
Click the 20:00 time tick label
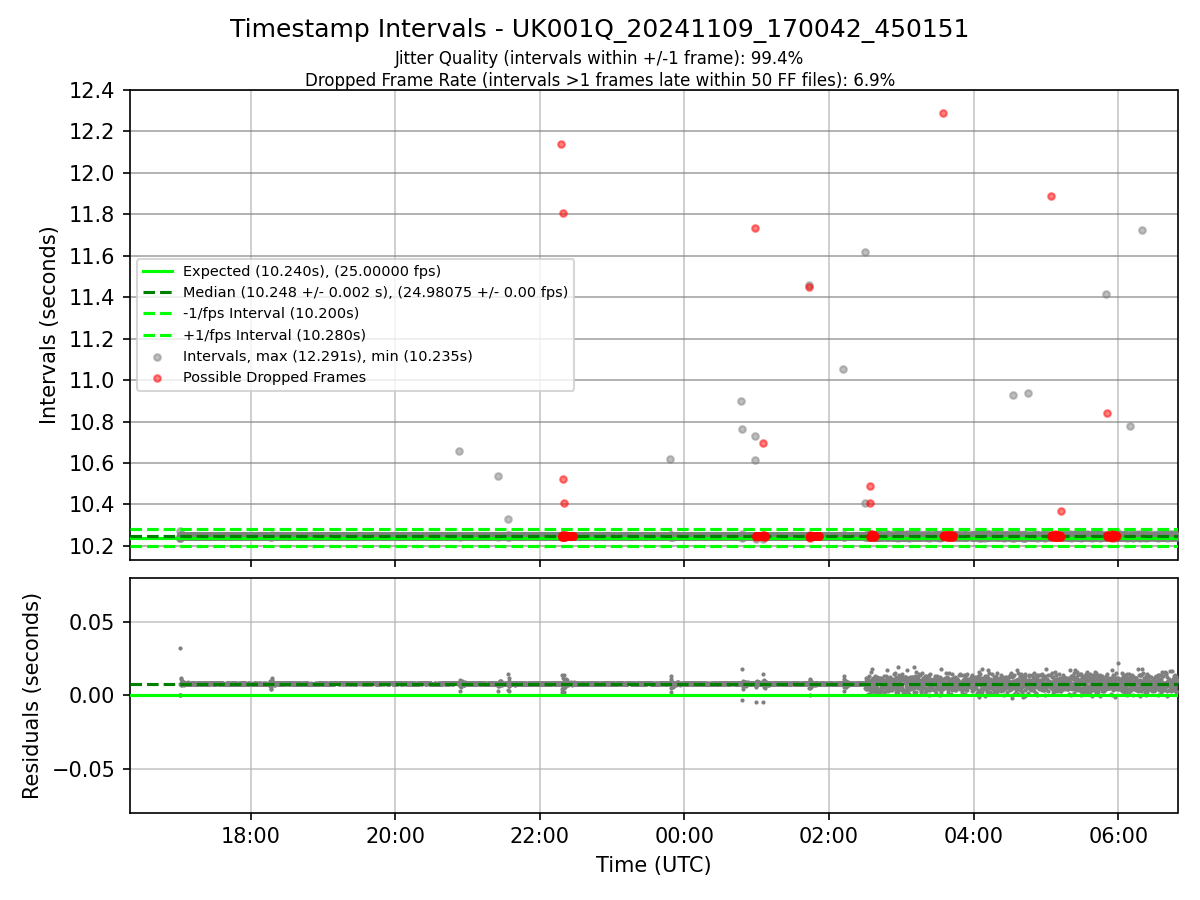click(x=395, y=834)
